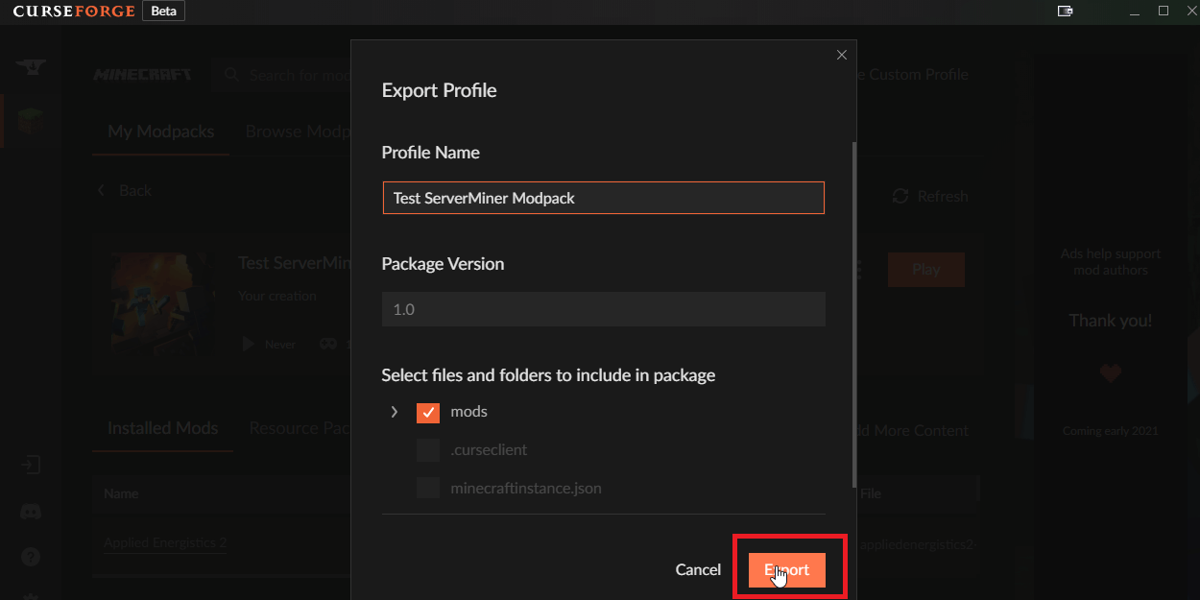Click the Export button

pos(787,570)
